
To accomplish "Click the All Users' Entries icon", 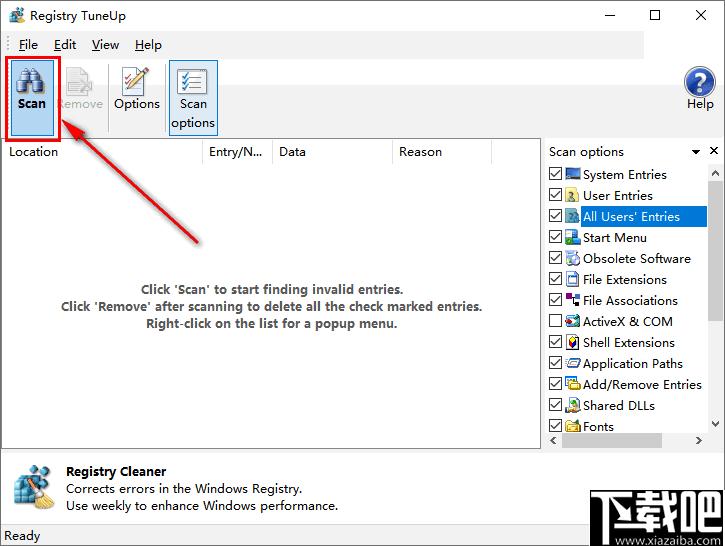I will pos(572,216).
